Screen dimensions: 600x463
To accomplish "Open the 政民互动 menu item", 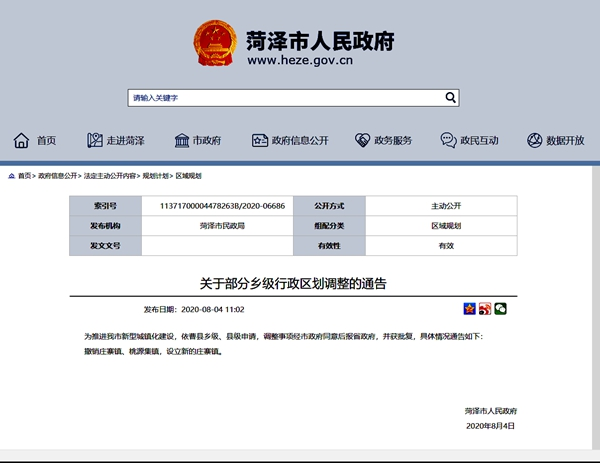I will click(x=479, y=140).
